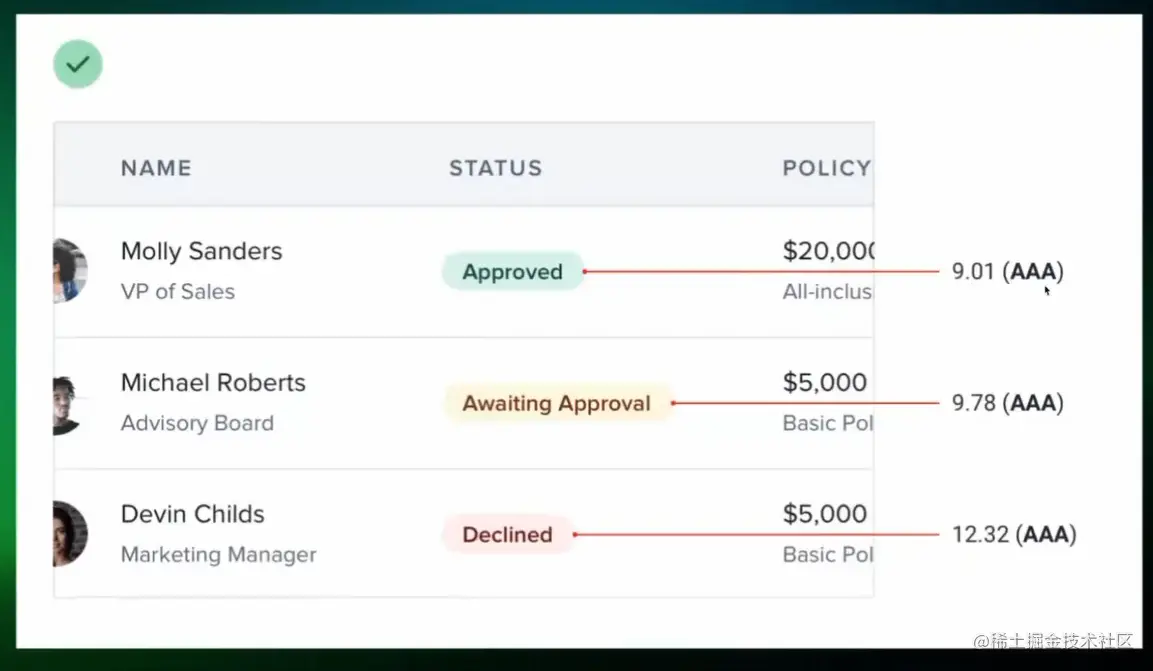
Task: Open the Molly Sanders name link
Action: (x=201, y=251)
